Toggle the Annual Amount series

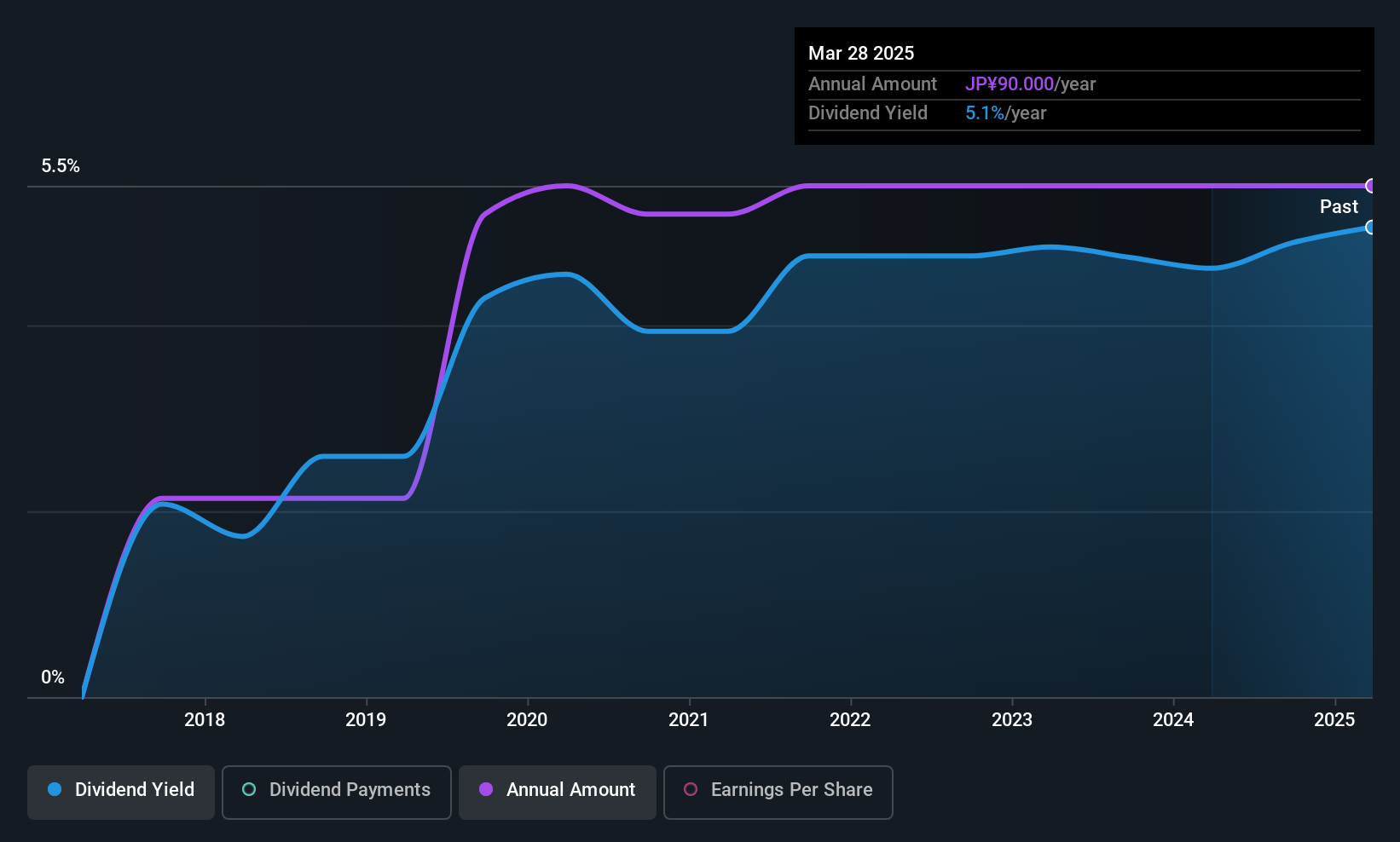[558, 792]
